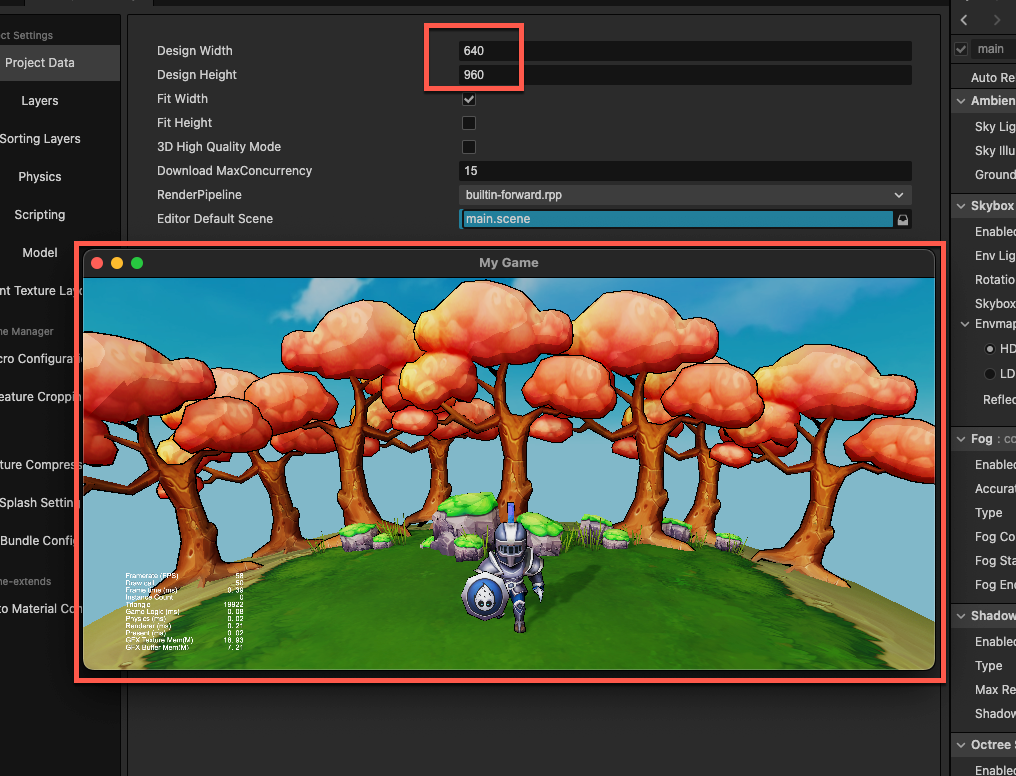1016x776 pixels.
Task: Select the LDR envmap radio button
Action: (x=989, y=374)
